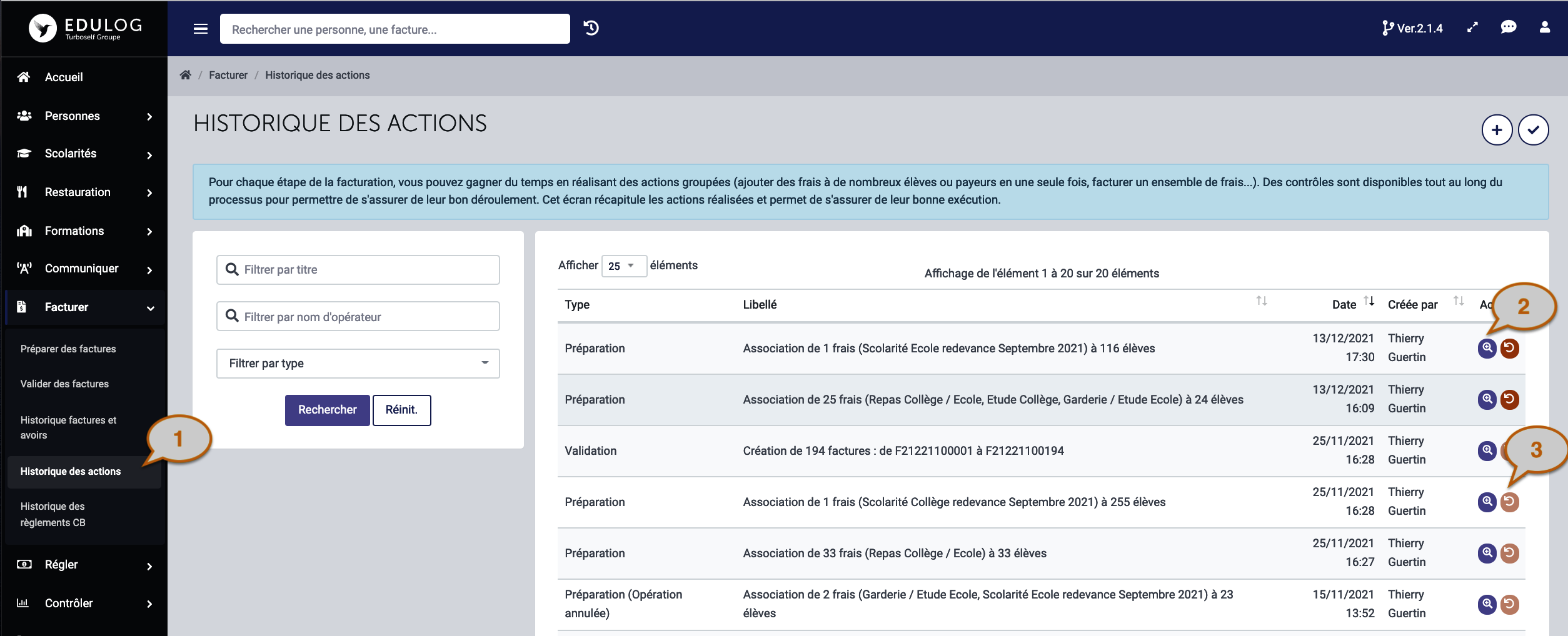Screen dimensions: 1568x636
Task: Go to Valider des factures
Action: pos(64,384)
